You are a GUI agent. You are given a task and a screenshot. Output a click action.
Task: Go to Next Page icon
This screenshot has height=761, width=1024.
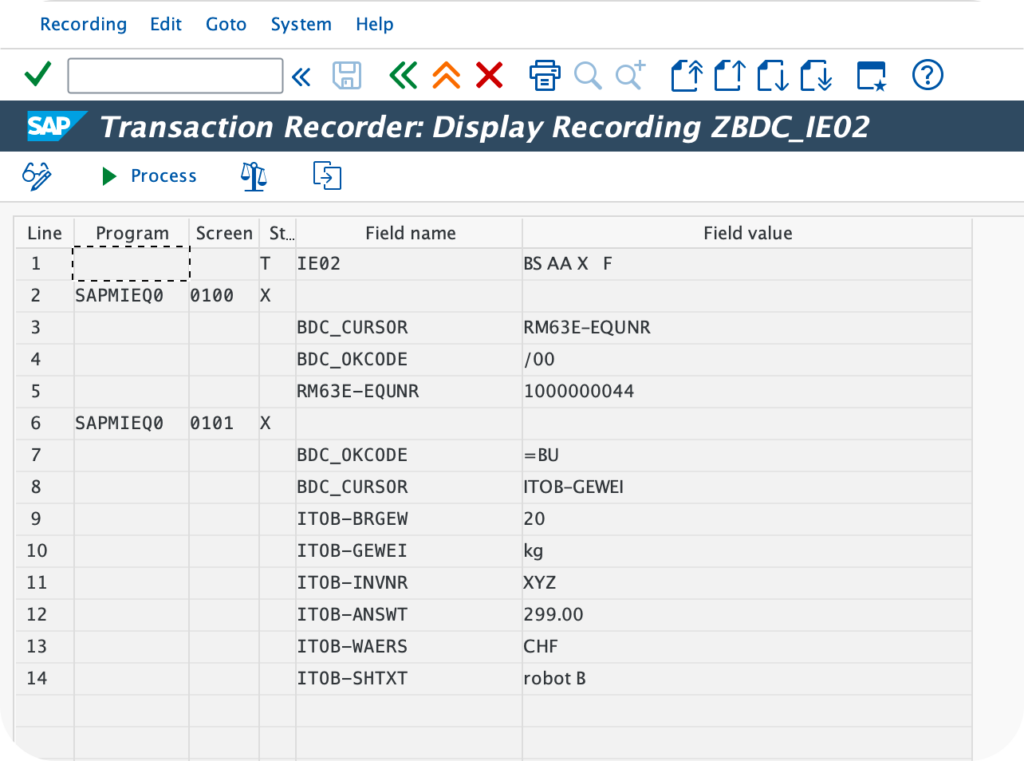[773, 75]
